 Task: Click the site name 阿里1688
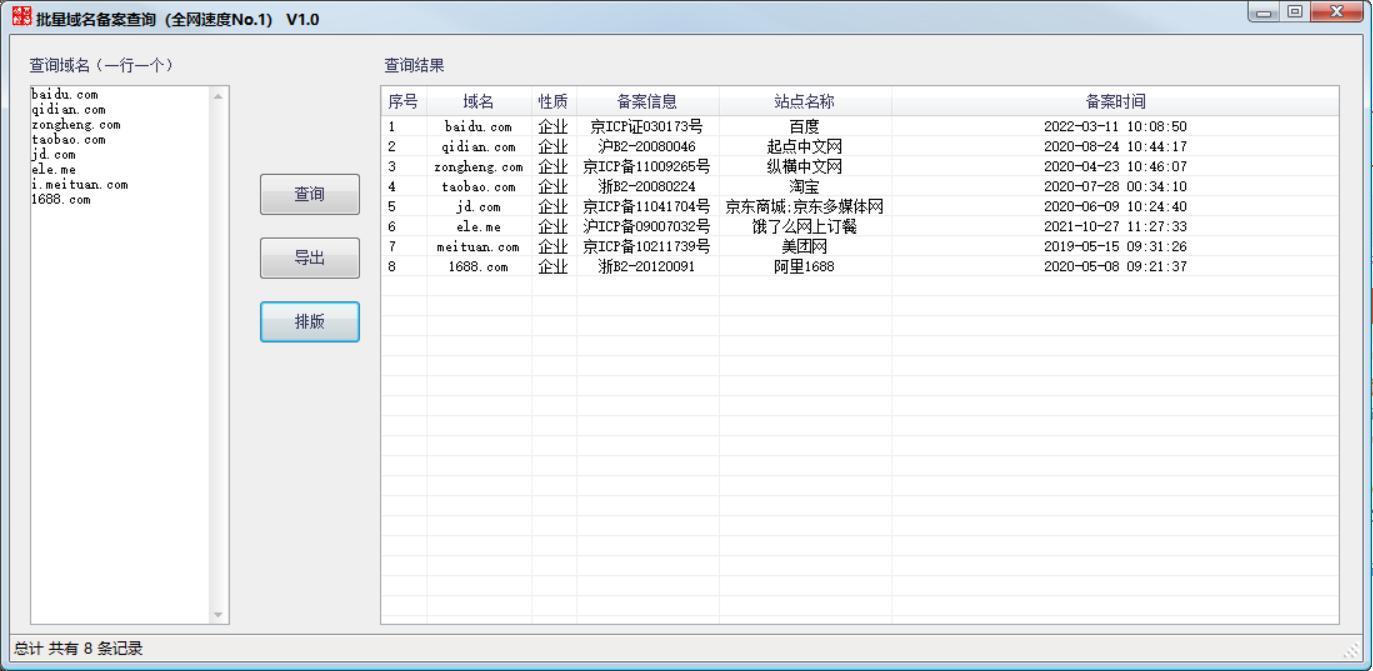[804, 267]
